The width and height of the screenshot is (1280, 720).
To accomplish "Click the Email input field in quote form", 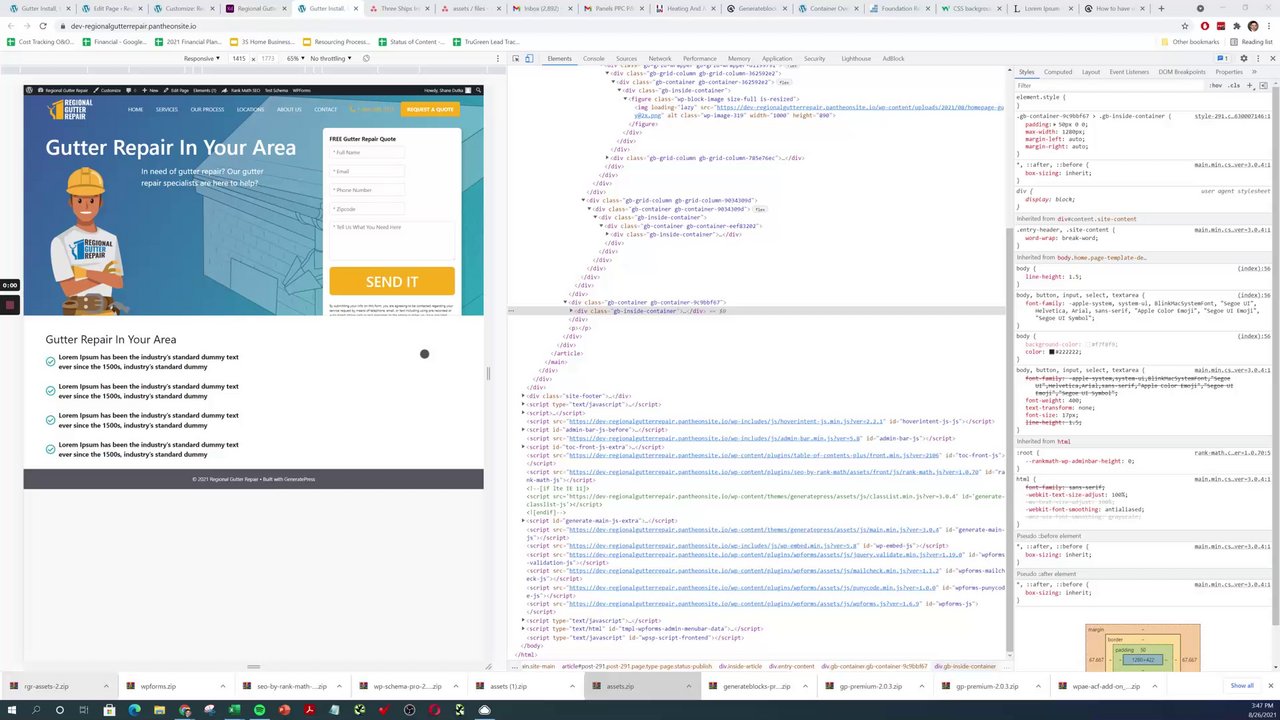I will pyautogui.click(x=368, y=171).
